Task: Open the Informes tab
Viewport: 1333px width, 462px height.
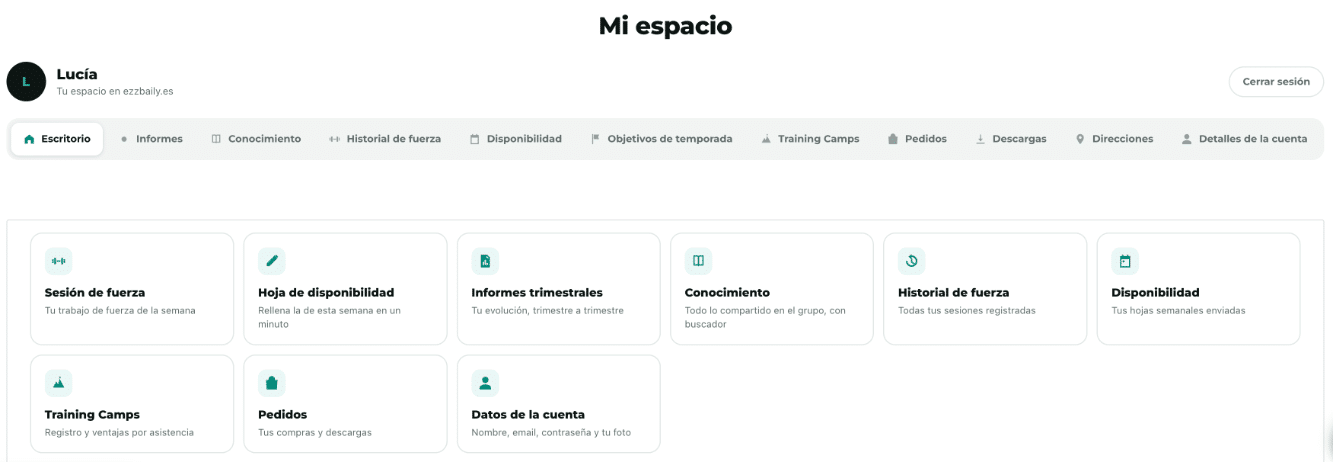Action: pyautogui.click(x=151, y=139)
